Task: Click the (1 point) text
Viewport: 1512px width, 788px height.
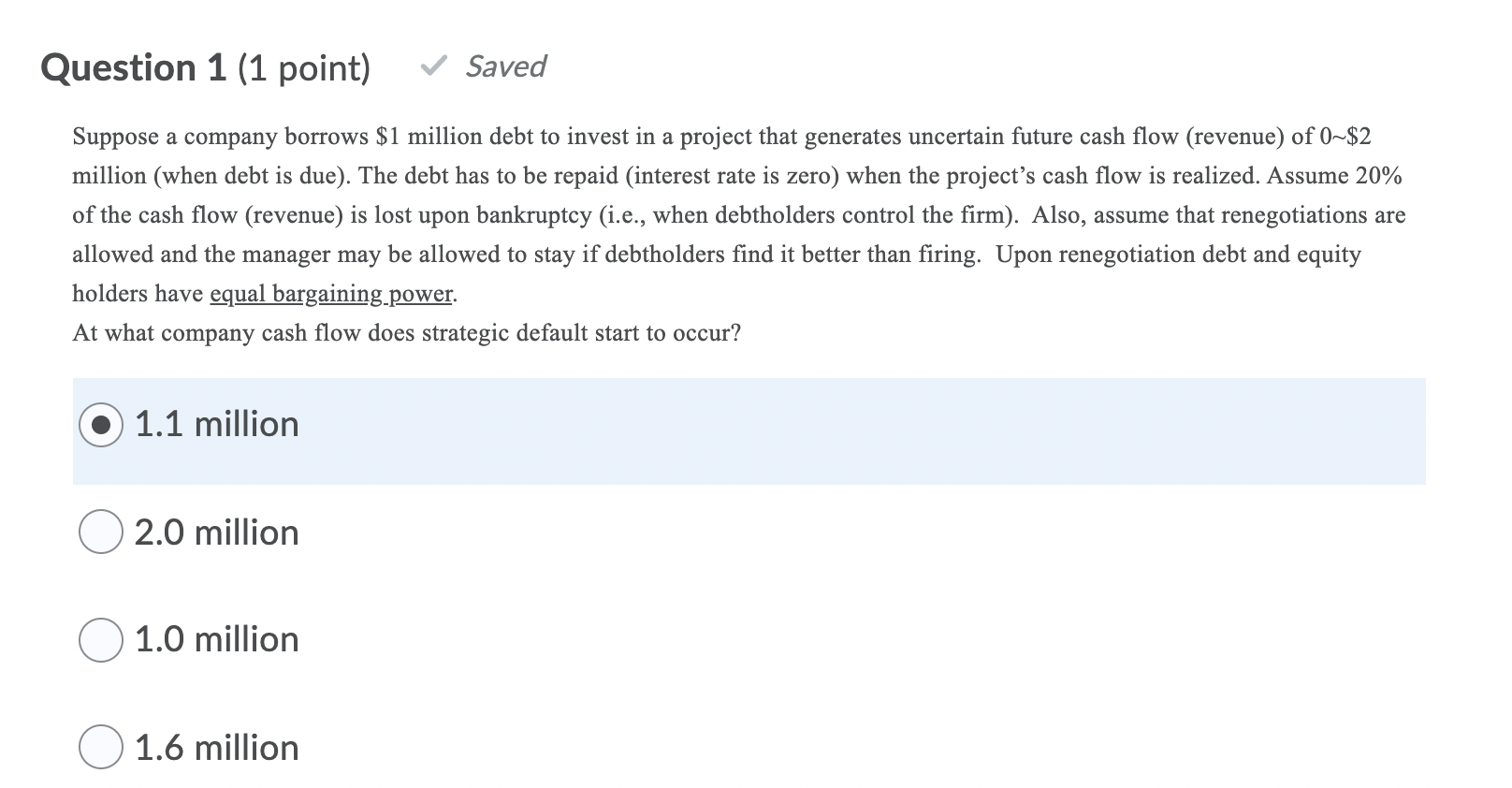Action: pyautogui.click(x=304, y=66)
